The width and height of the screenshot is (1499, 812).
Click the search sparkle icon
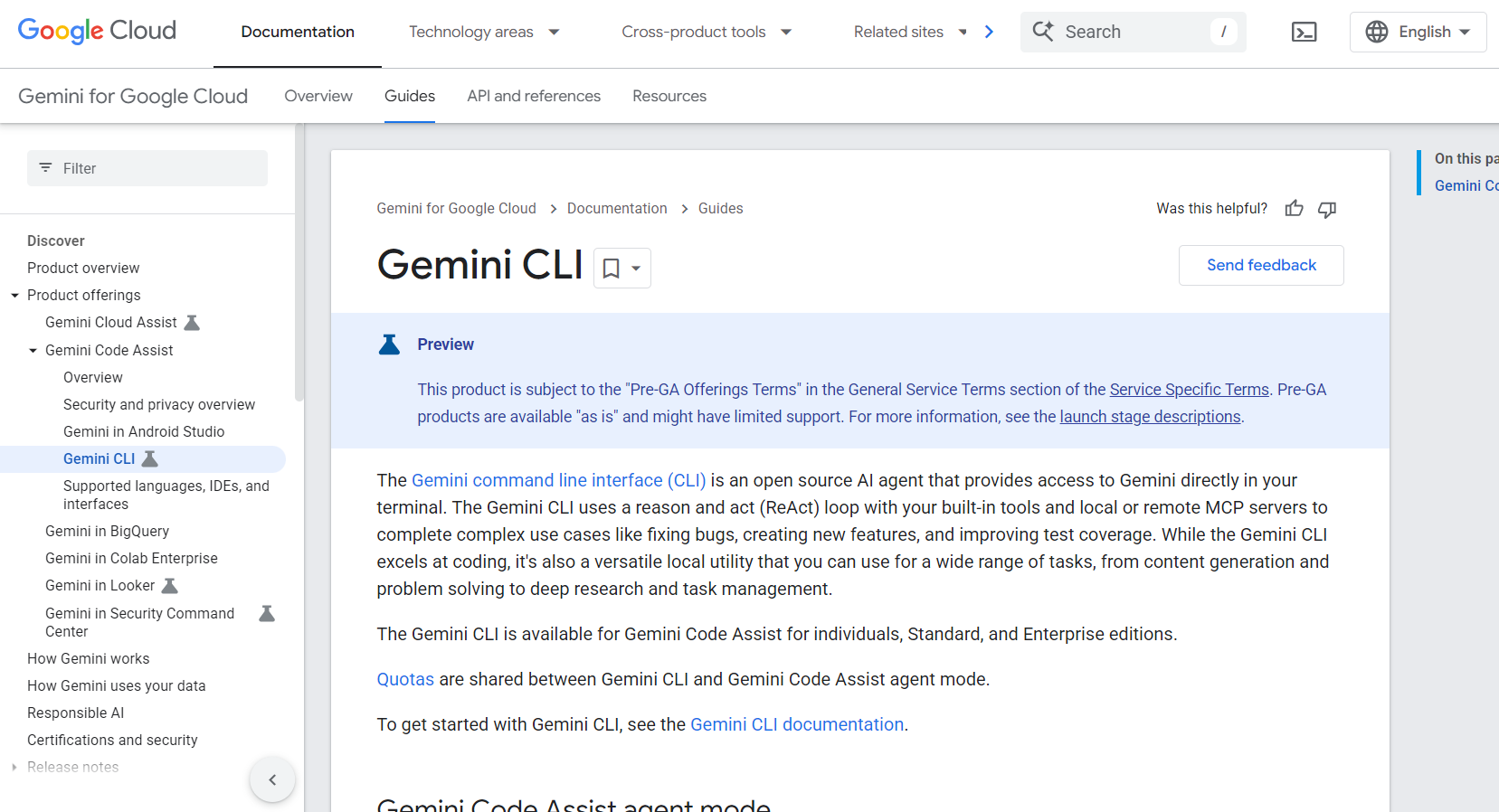1043,32
